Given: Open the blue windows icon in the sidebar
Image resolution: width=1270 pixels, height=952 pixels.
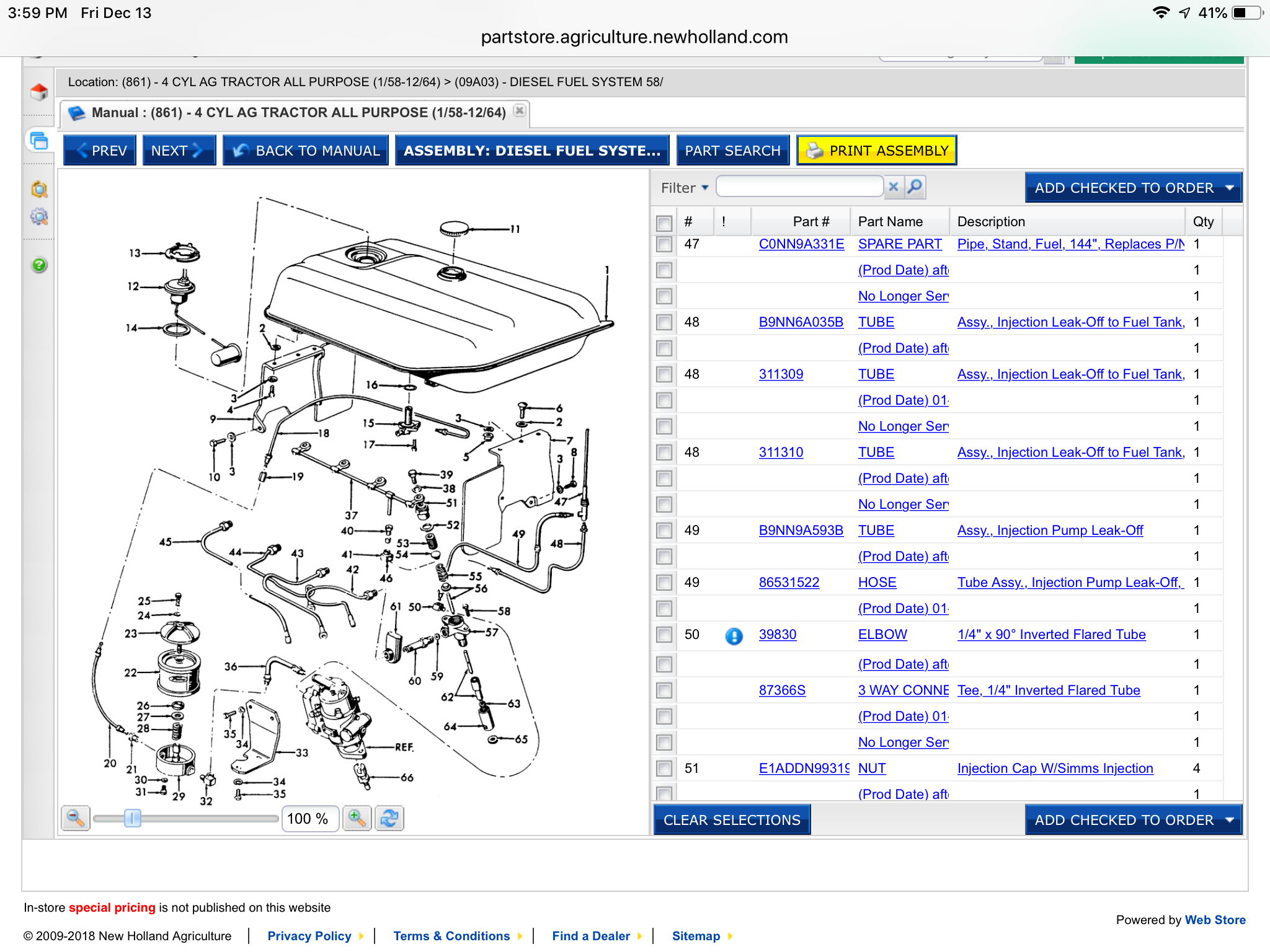Looking at the screenshot, I should point(39,141).
